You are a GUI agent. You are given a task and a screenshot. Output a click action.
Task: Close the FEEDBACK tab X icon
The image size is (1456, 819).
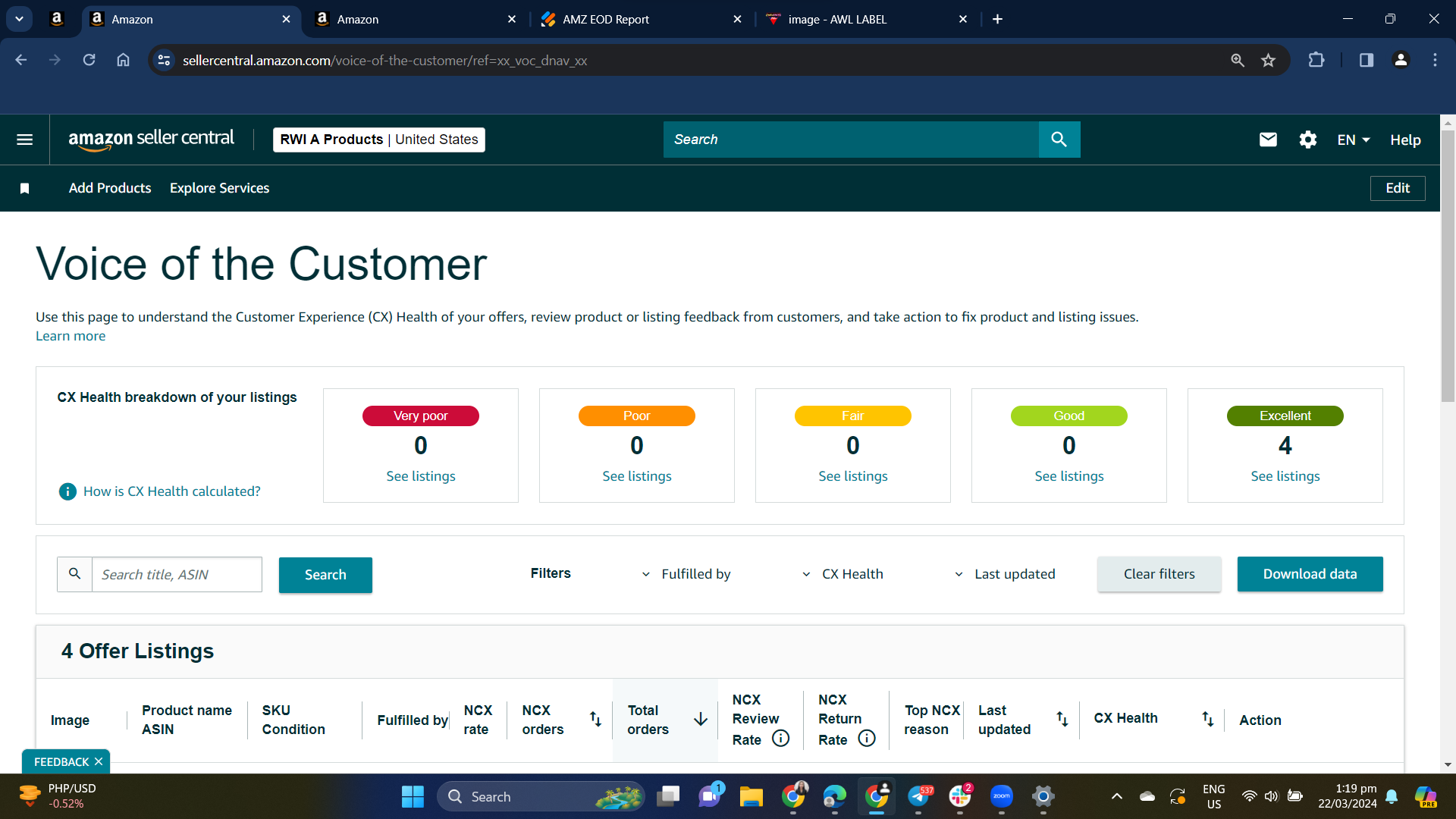(x=99, y=761)
